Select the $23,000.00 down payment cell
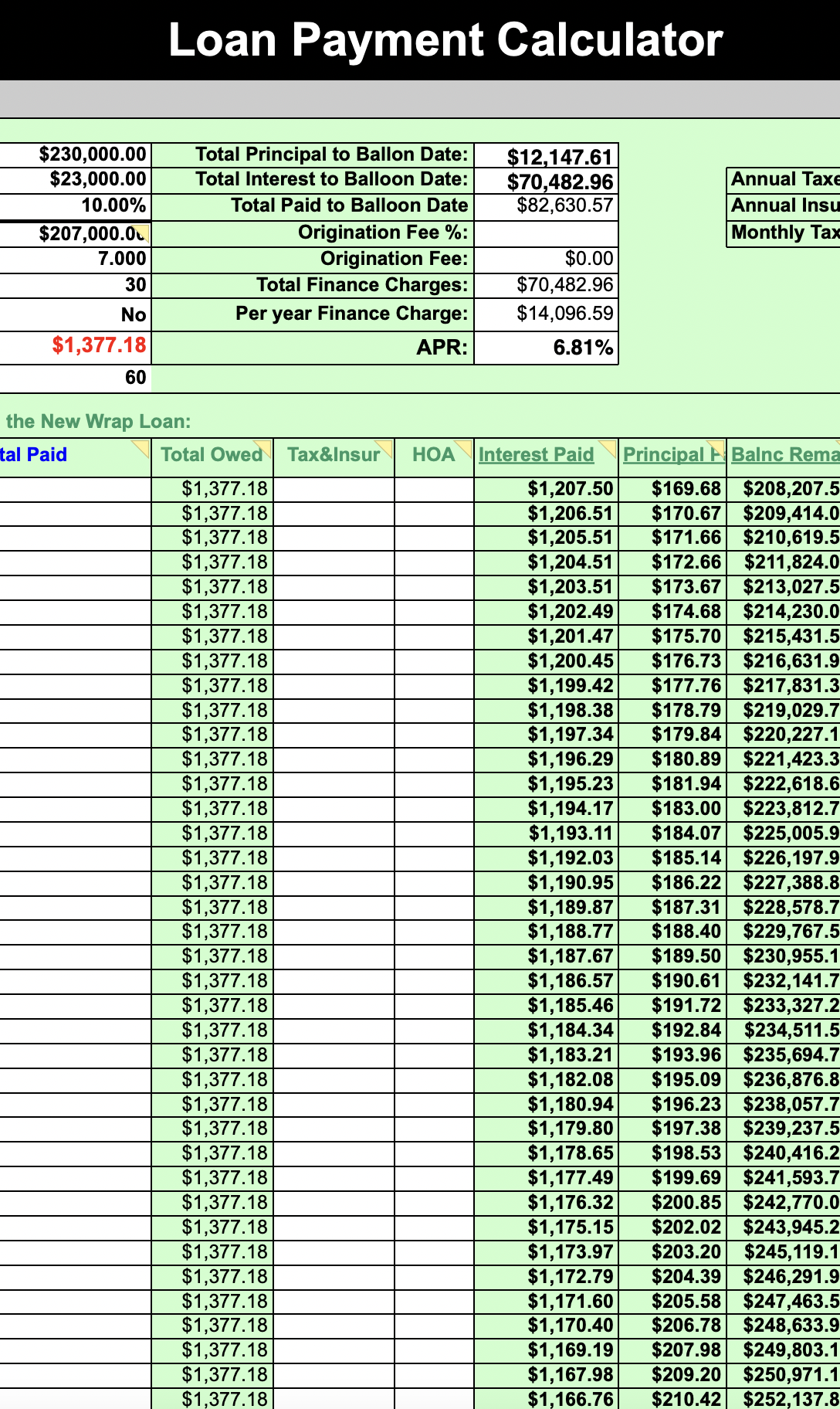This screenshot has height=1409, width=840. [x=76, y=179]
